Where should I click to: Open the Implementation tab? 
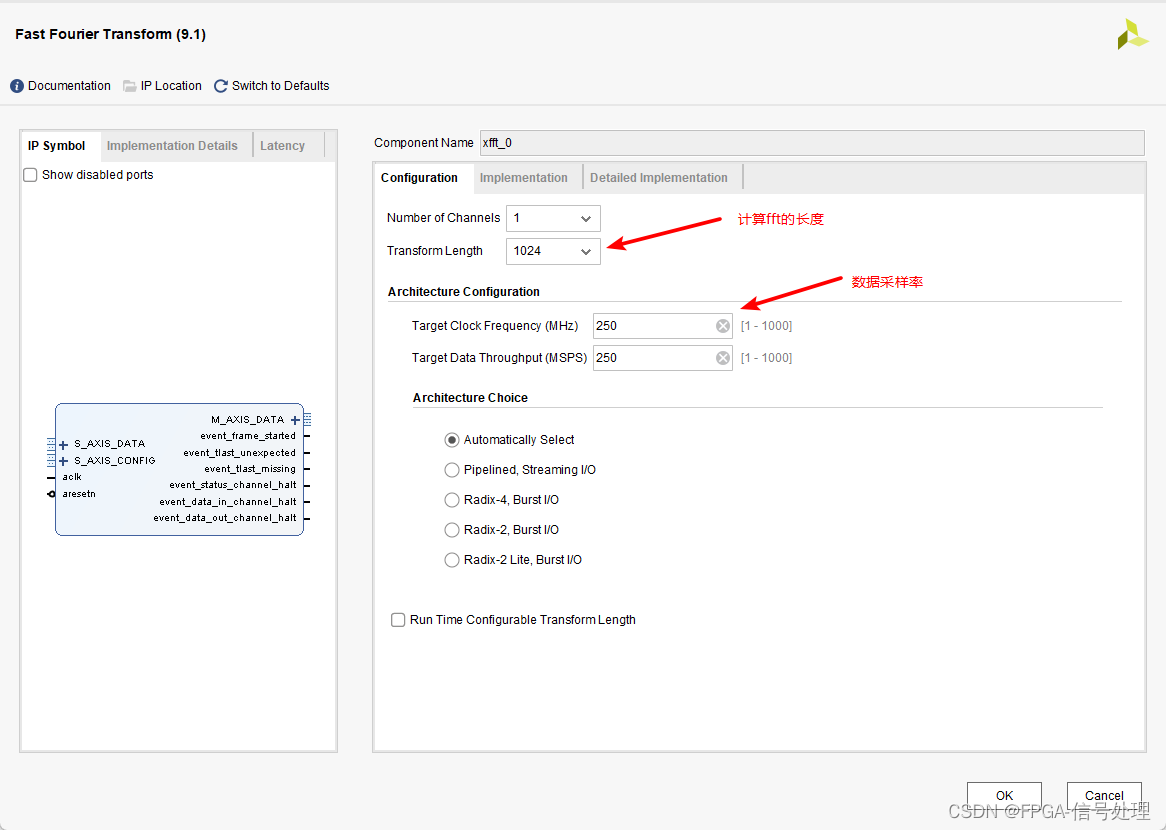pyautogui.click(x=524, y=178)
